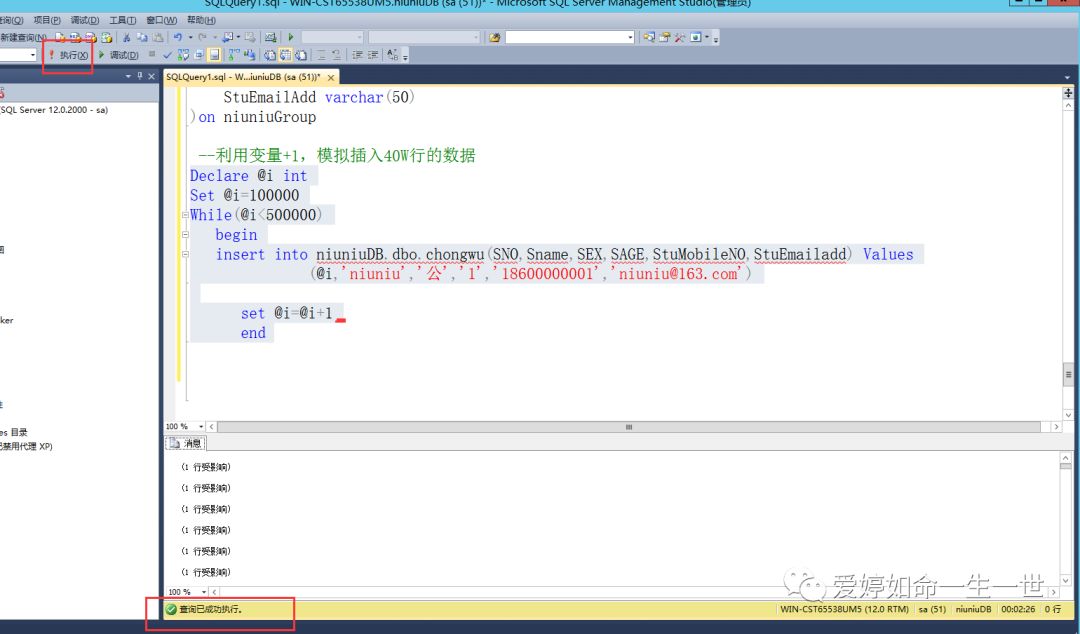Image resolution: width=1080 pixels, height=634 pixels.
Task: Click the Cancel Executing Query stop icon
Action: pyautogui.click(x=152, y=54)
